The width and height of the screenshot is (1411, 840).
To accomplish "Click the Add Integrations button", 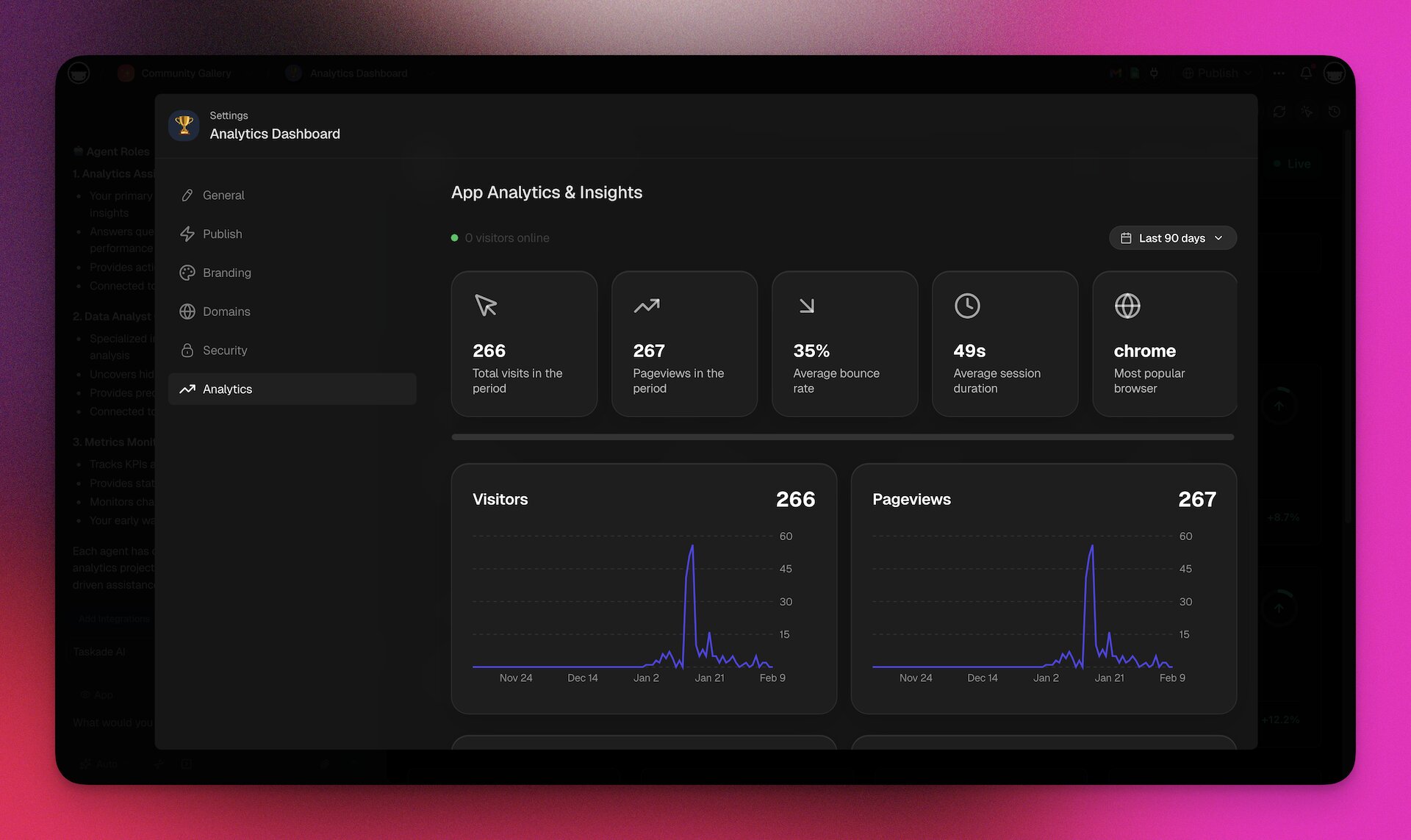I will (x=114, y=618).
